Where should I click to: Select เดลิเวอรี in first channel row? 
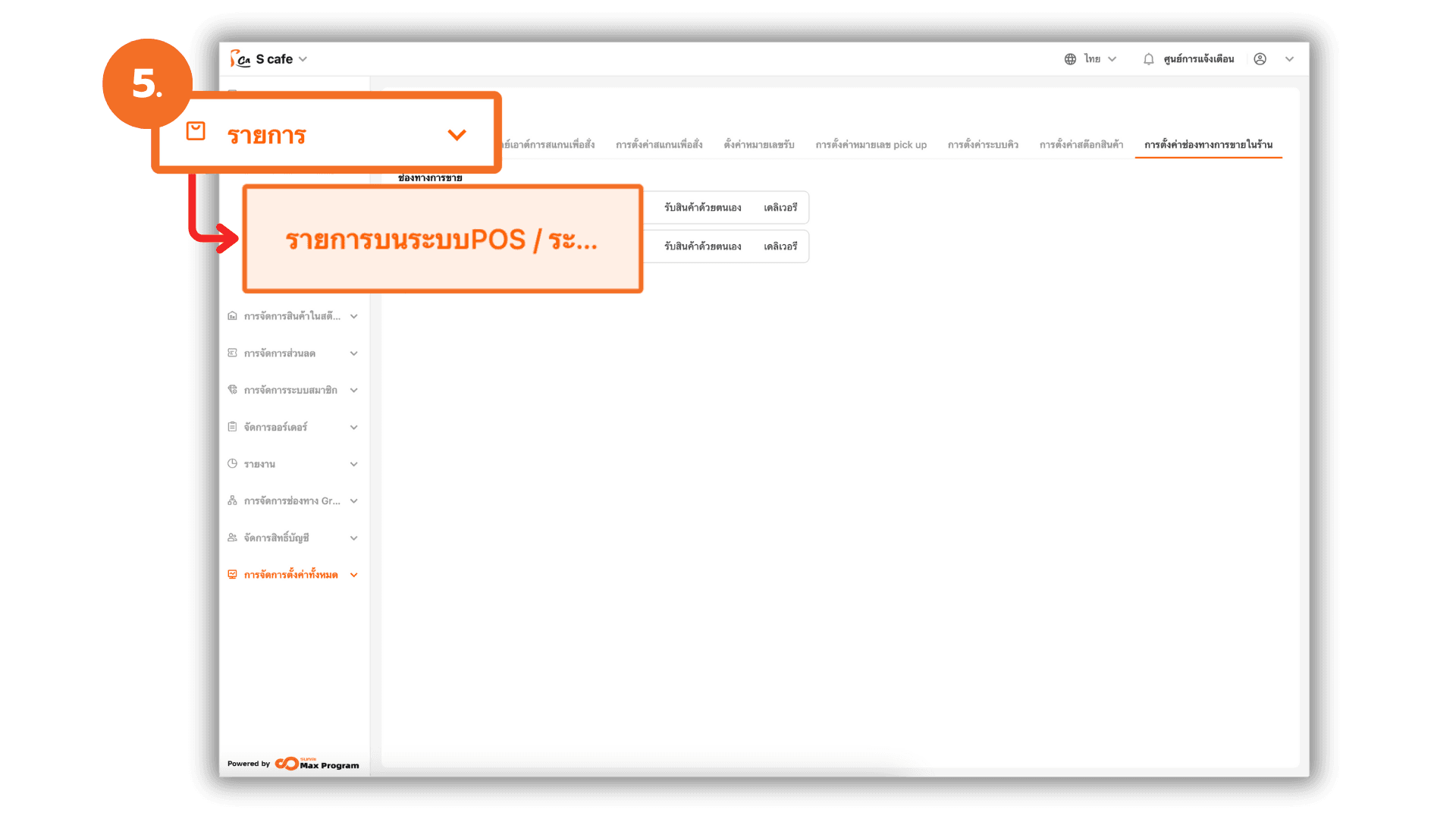780,208
